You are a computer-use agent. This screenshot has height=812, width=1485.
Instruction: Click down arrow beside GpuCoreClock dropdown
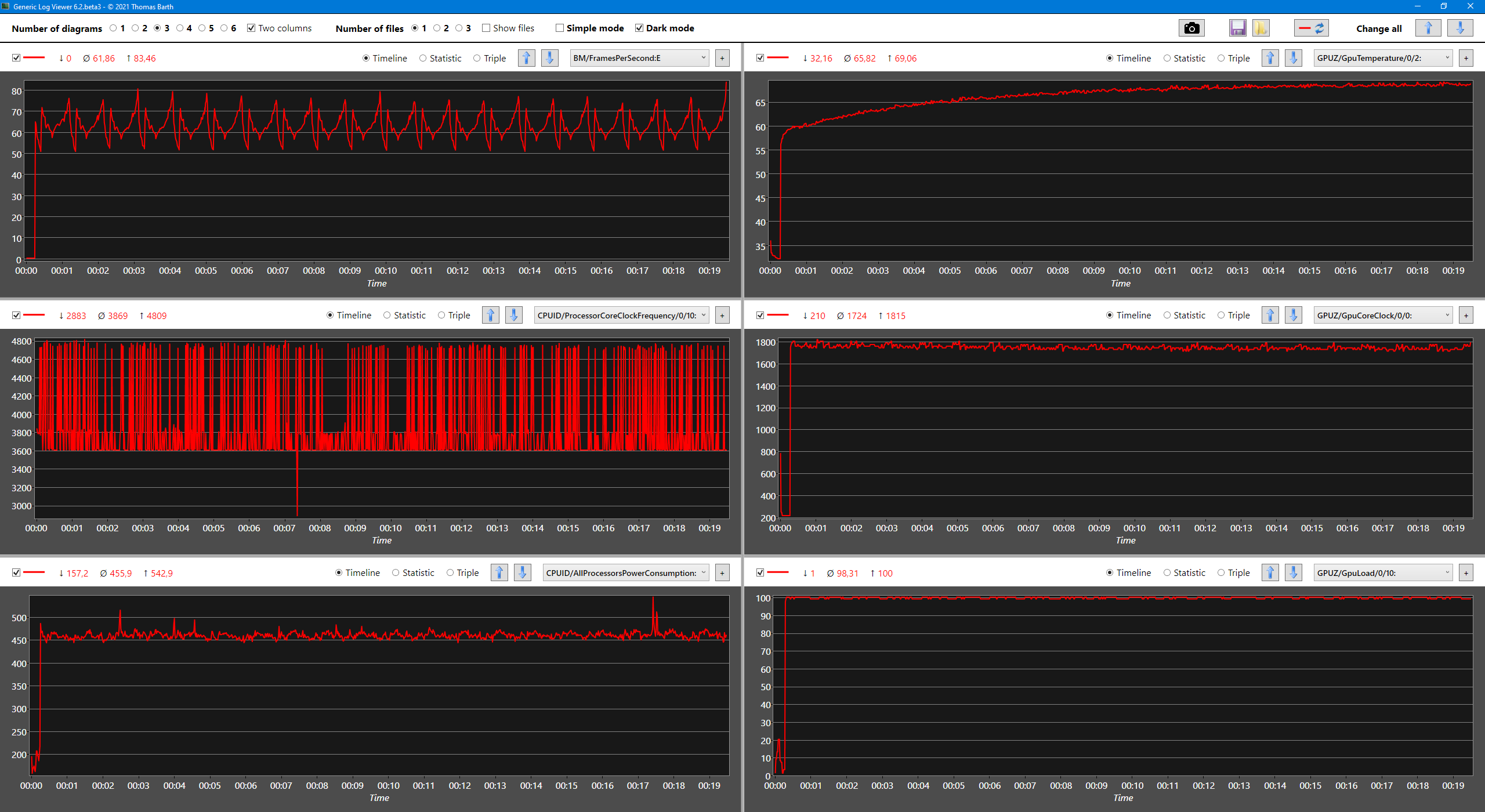[1293, 316]
